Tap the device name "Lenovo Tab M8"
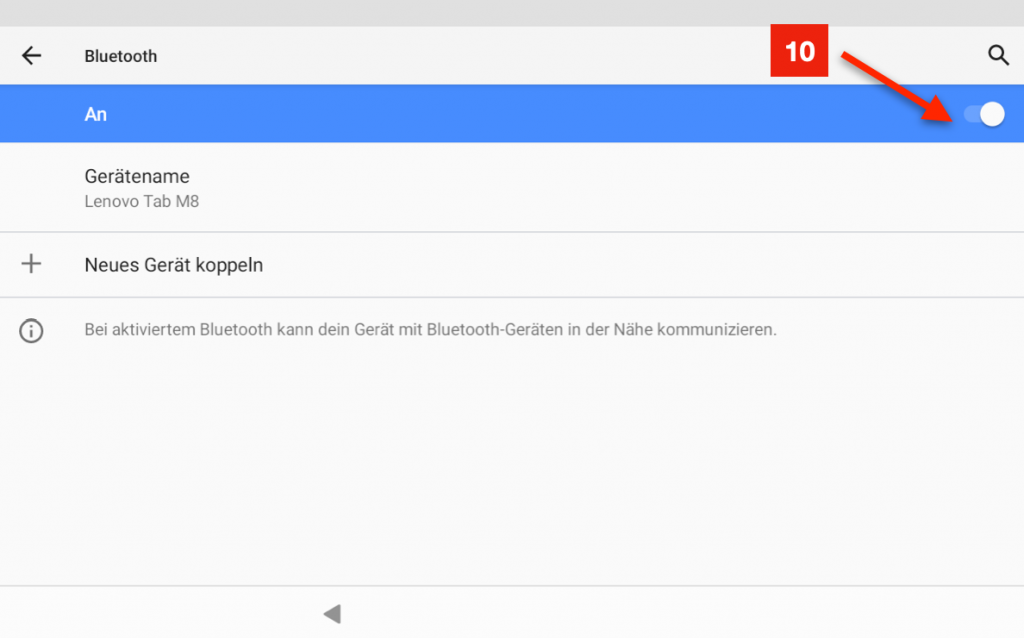The width and height of the screenshot is (1024, 638). [x=135, y=202]
